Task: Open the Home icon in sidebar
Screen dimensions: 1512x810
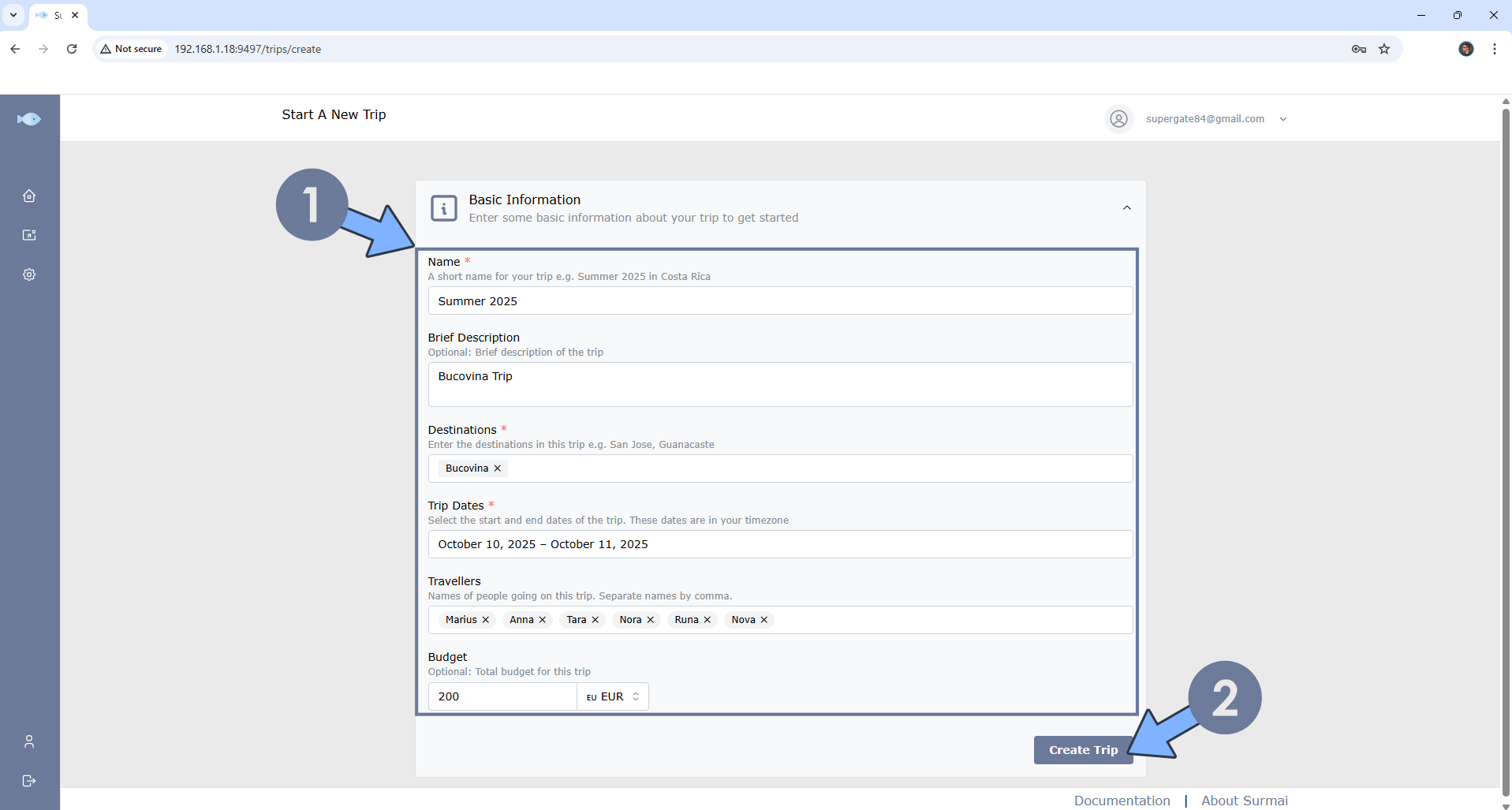Action: (x=29, y=196)
